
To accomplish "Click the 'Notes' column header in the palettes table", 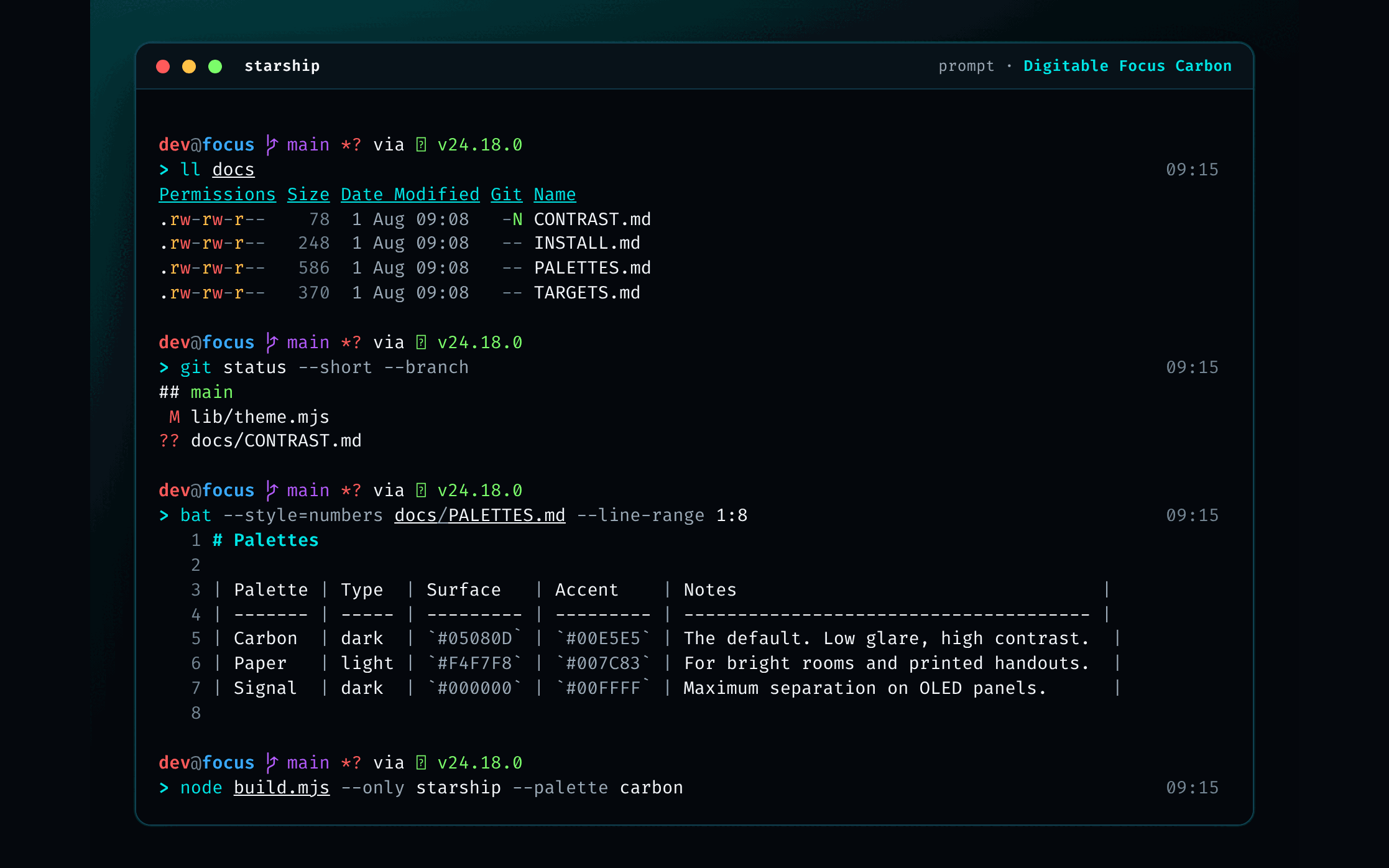I will click(710, 590).
